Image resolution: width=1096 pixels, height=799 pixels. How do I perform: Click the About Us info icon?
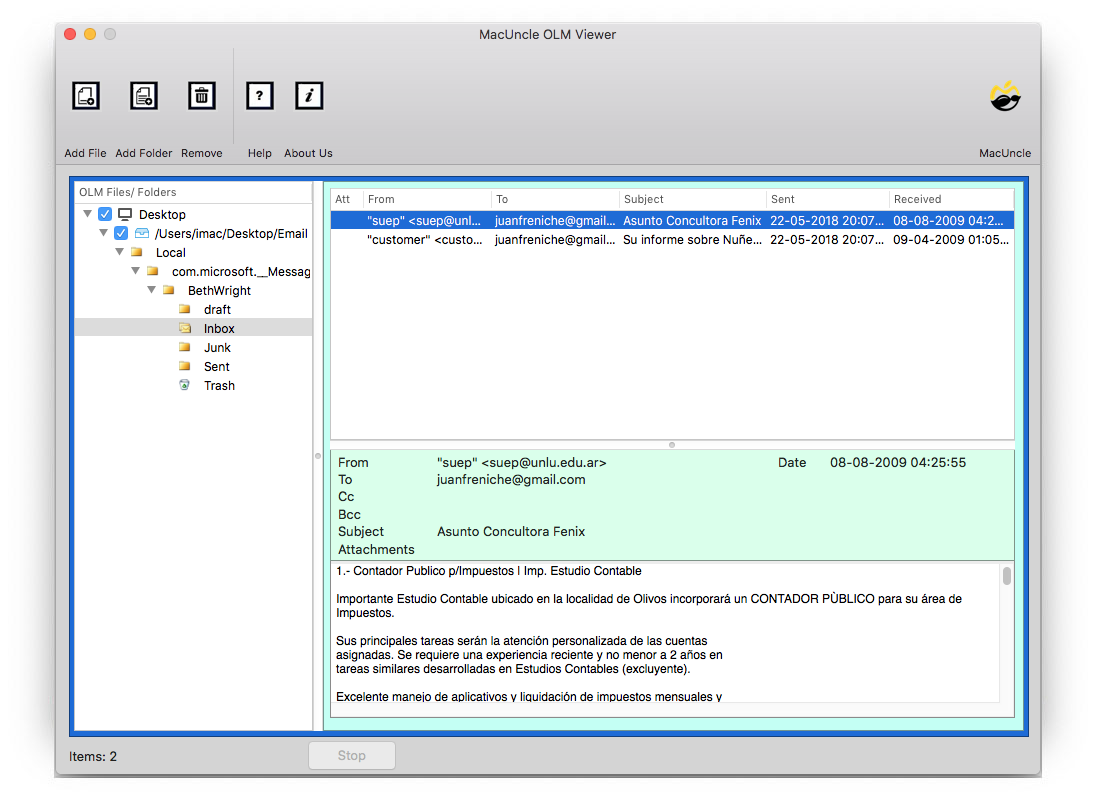[308, 95]
